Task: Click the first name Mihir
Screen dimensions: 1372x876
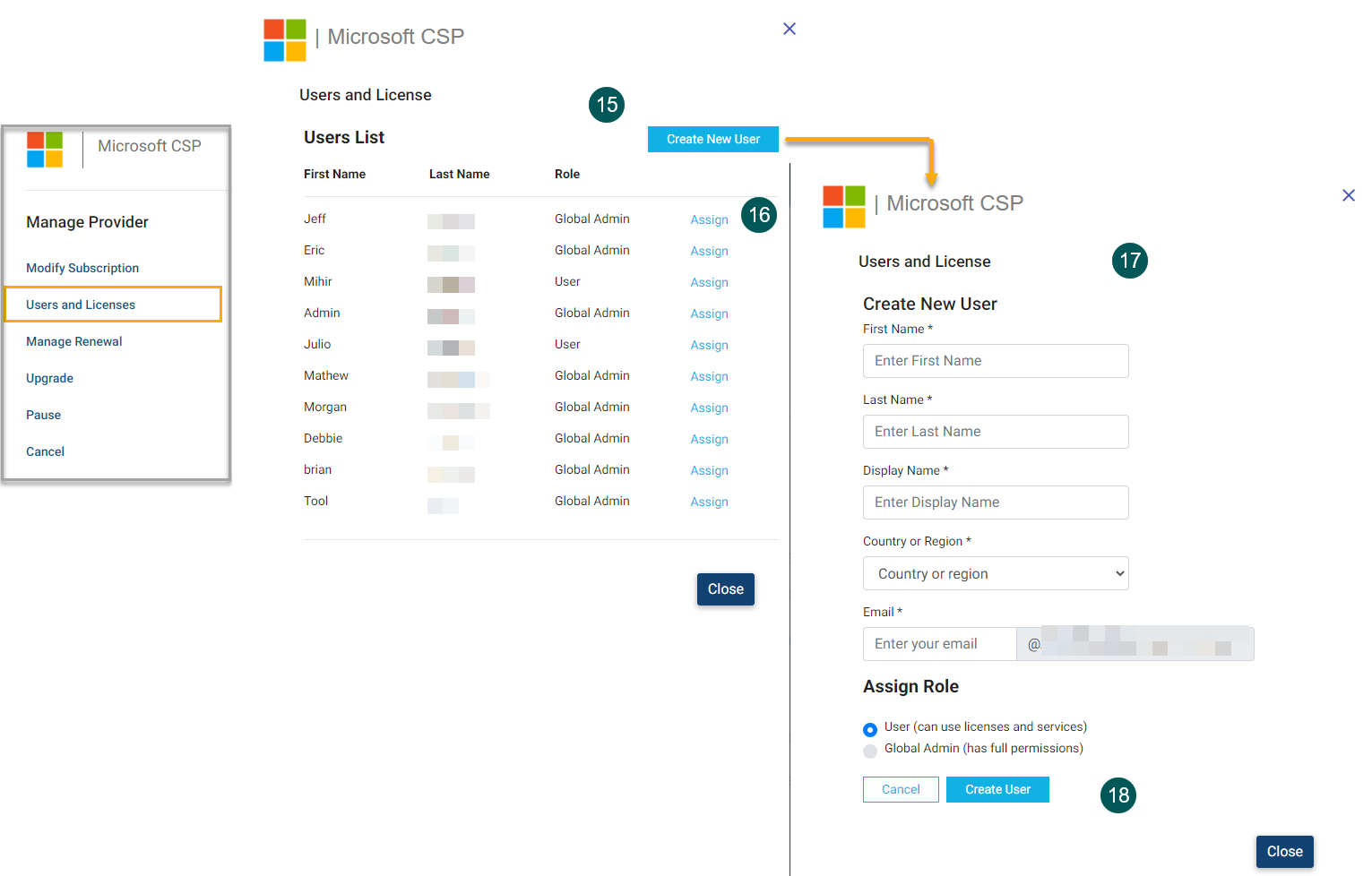Action: (318, 281)
